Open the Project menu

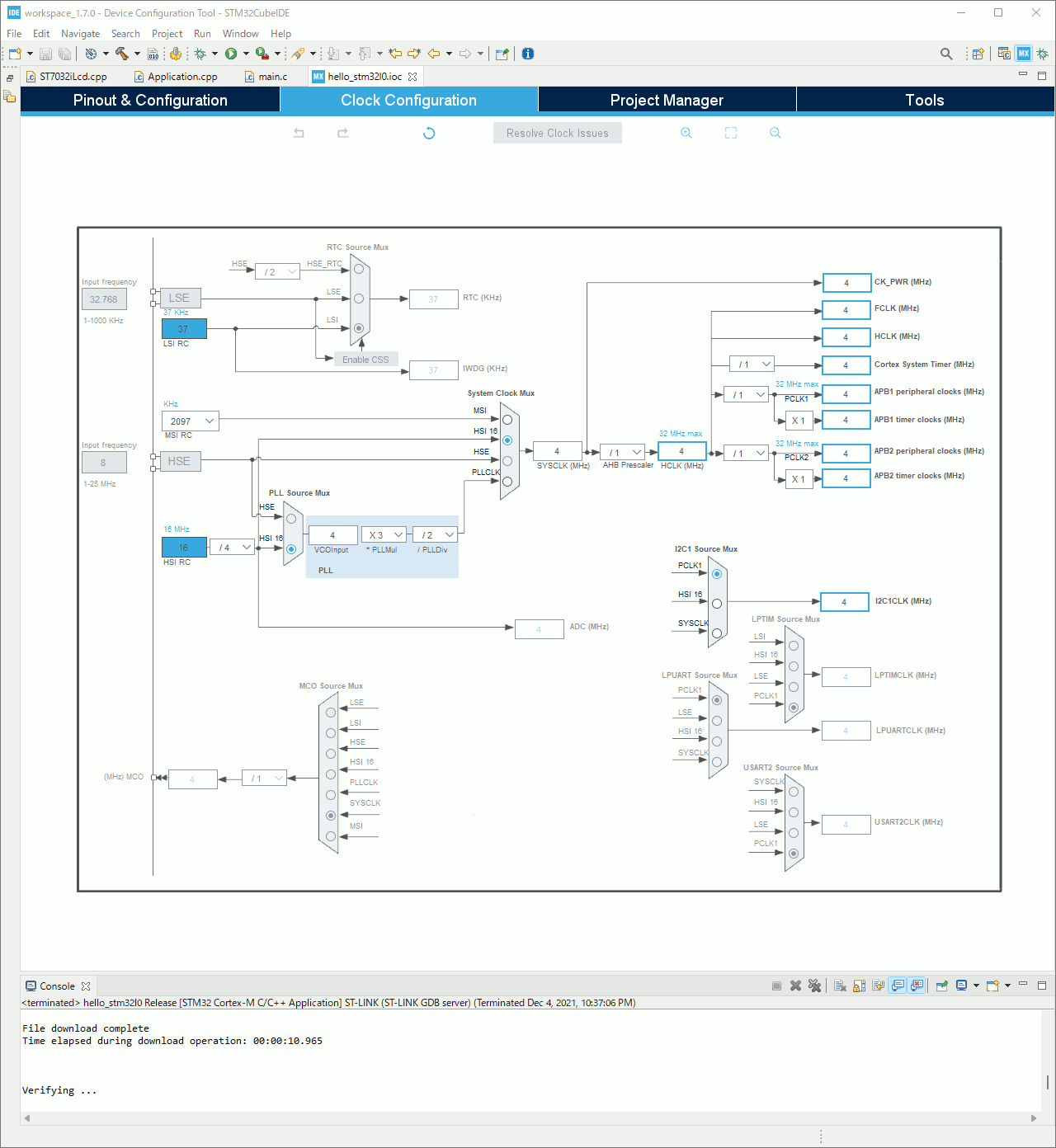pyautogui.click(x=167, y=34)
